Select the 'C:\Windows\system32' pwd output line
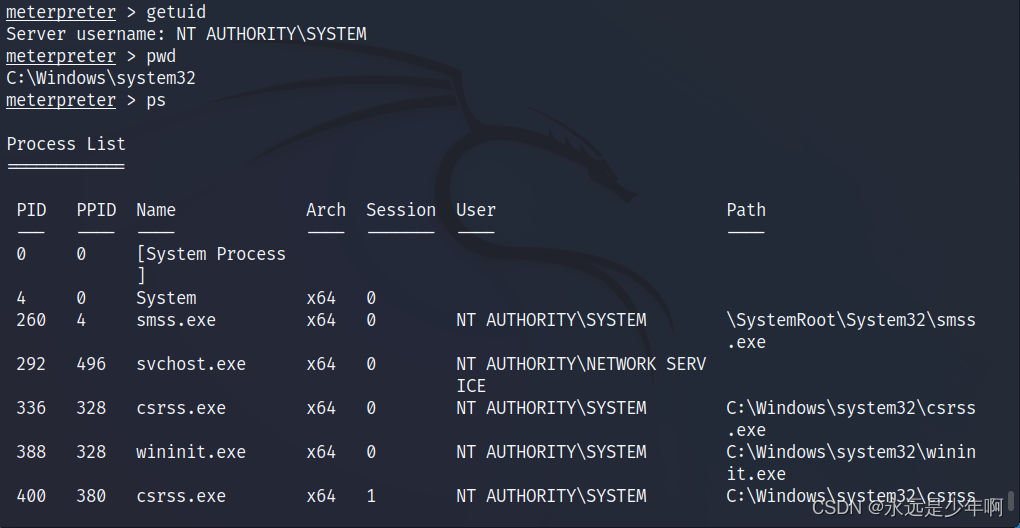The height and width of the screenshot is (528, 1020). coord(101,79)
